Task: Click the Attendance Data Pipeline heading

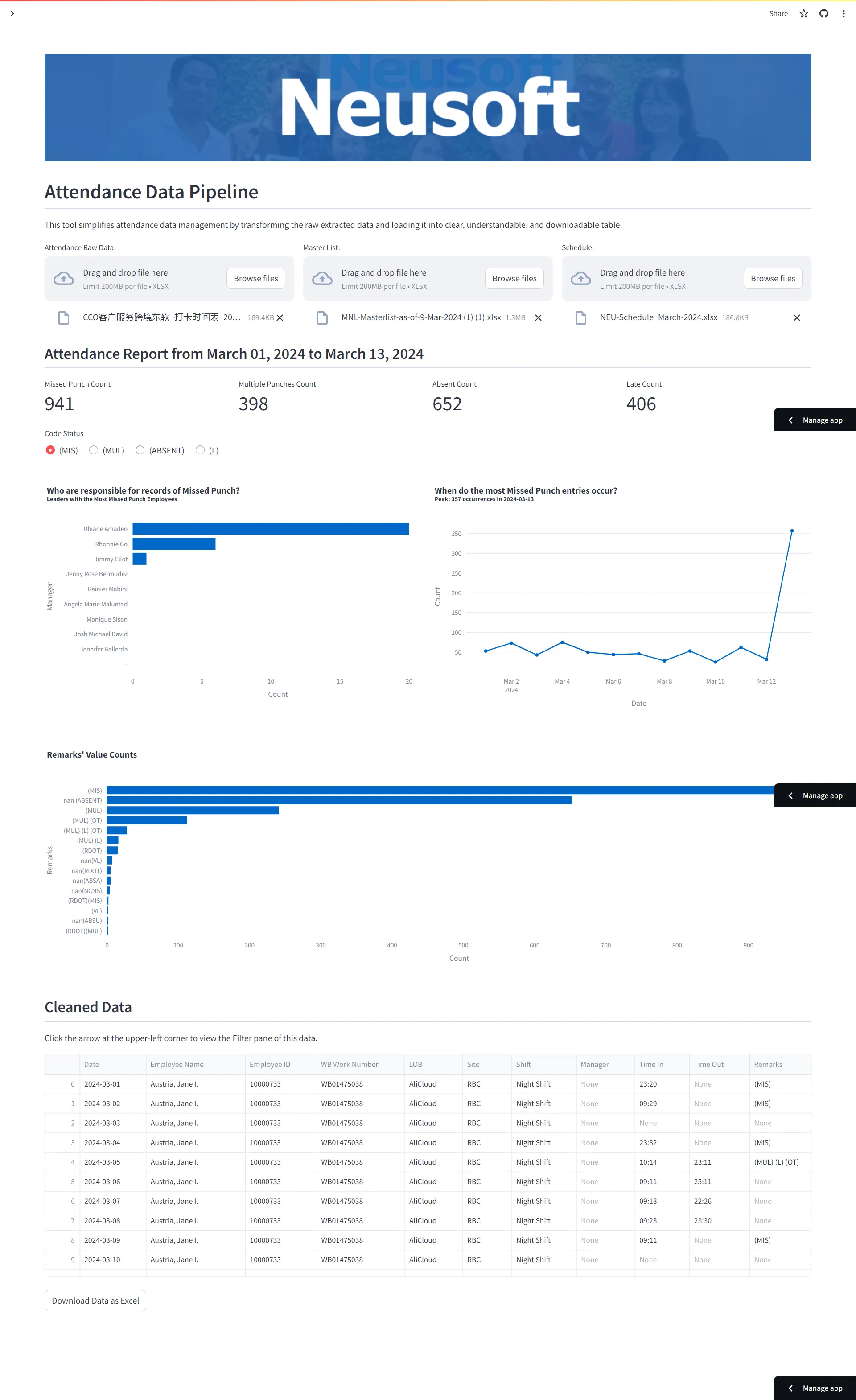Action: coord(152,192)
